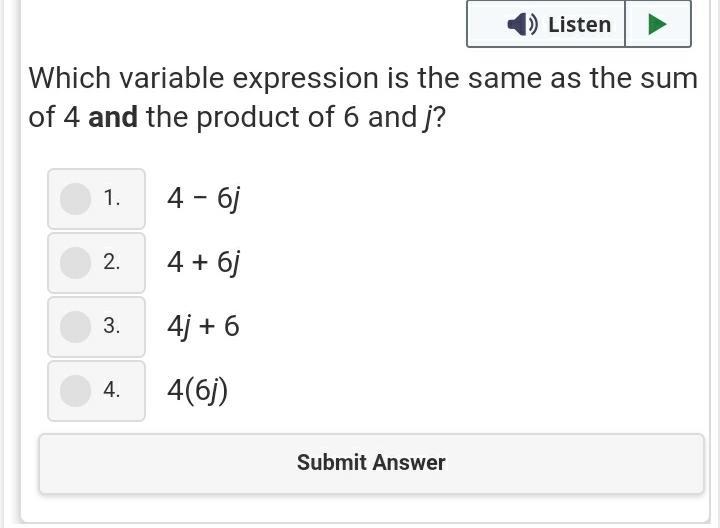Select radio button for option 1

75,198
